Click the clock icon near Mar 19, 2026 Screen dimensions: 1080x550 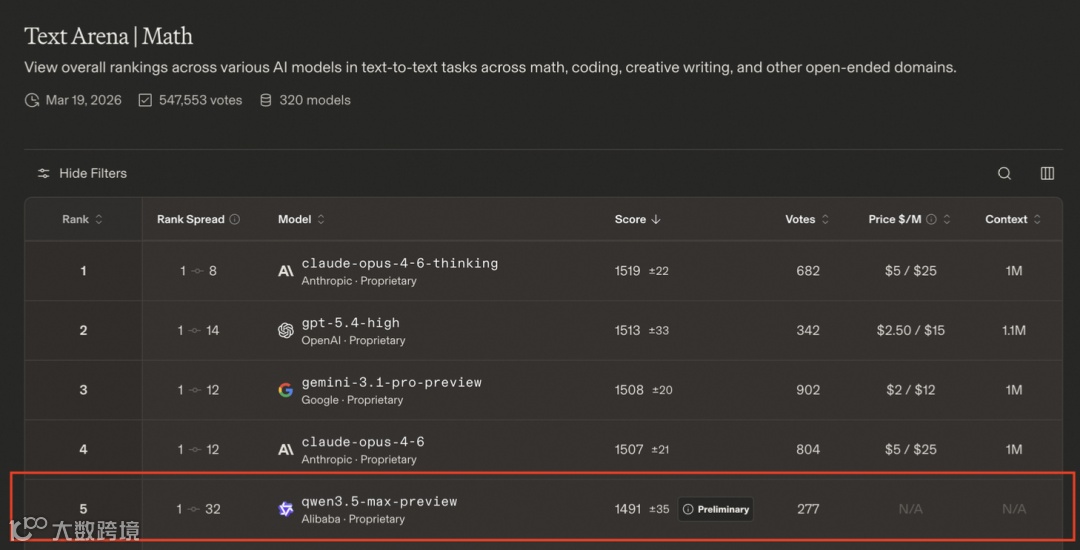[x=32, y=101]
